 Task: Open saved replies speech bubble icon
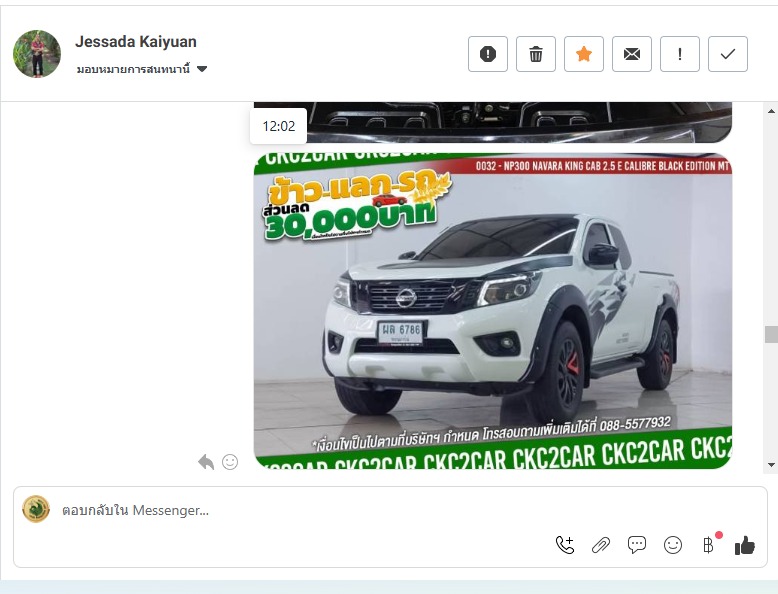[x=637, y=545]
